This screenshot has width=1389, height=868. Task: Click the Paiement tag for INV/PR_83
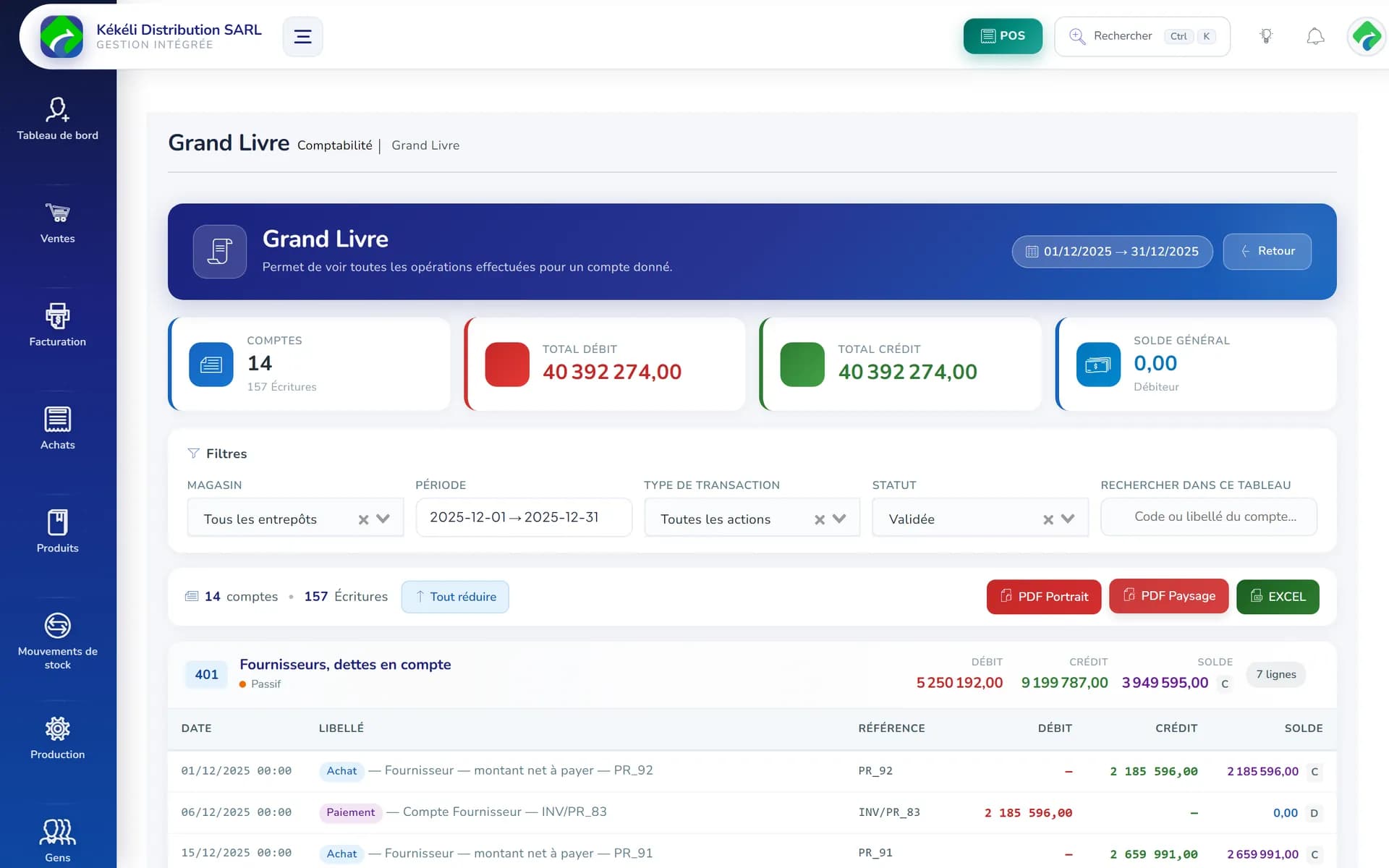[x=350, y=812]
